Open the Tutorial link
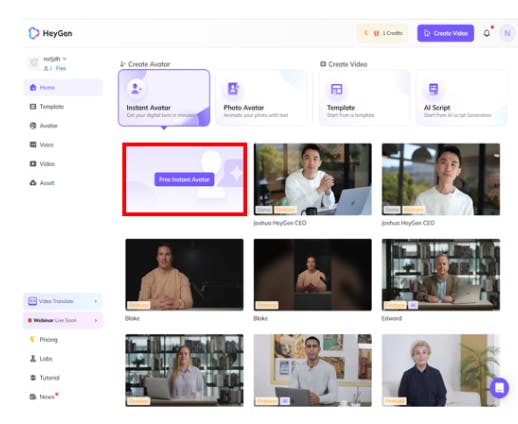Image resolution: width=518 pixels, height=424 pixels. [49, 378]
